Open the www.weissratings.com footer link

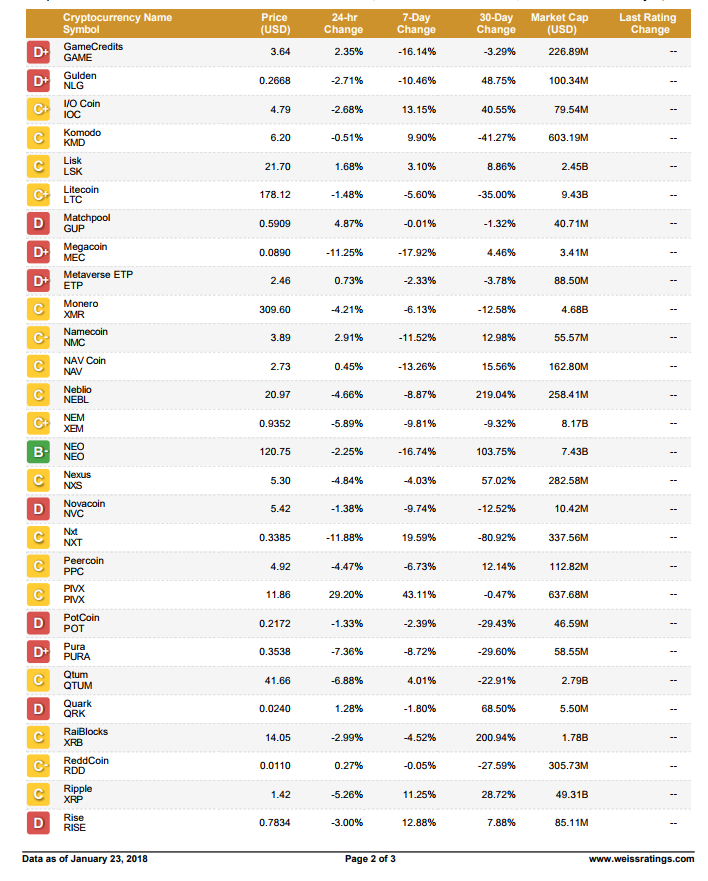pyautogui.click(x=641, y=859)
